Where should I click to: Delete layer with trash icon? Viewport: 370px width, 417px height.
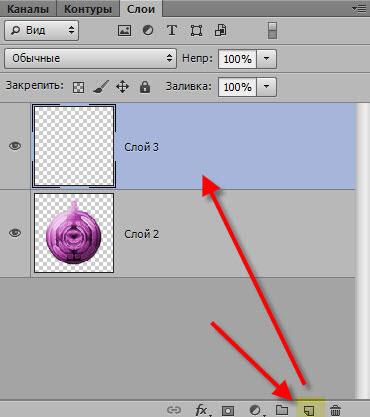coord(335,410)
